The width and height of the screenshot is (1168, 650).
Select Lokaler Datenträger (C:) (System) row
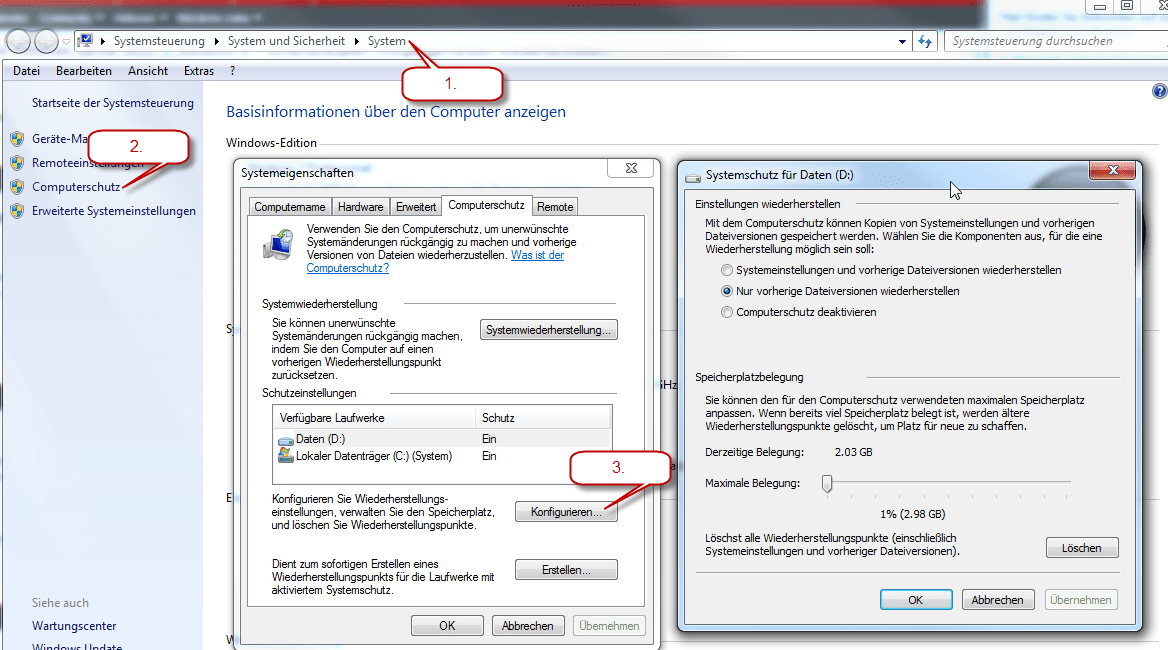(x=442, y=456)
